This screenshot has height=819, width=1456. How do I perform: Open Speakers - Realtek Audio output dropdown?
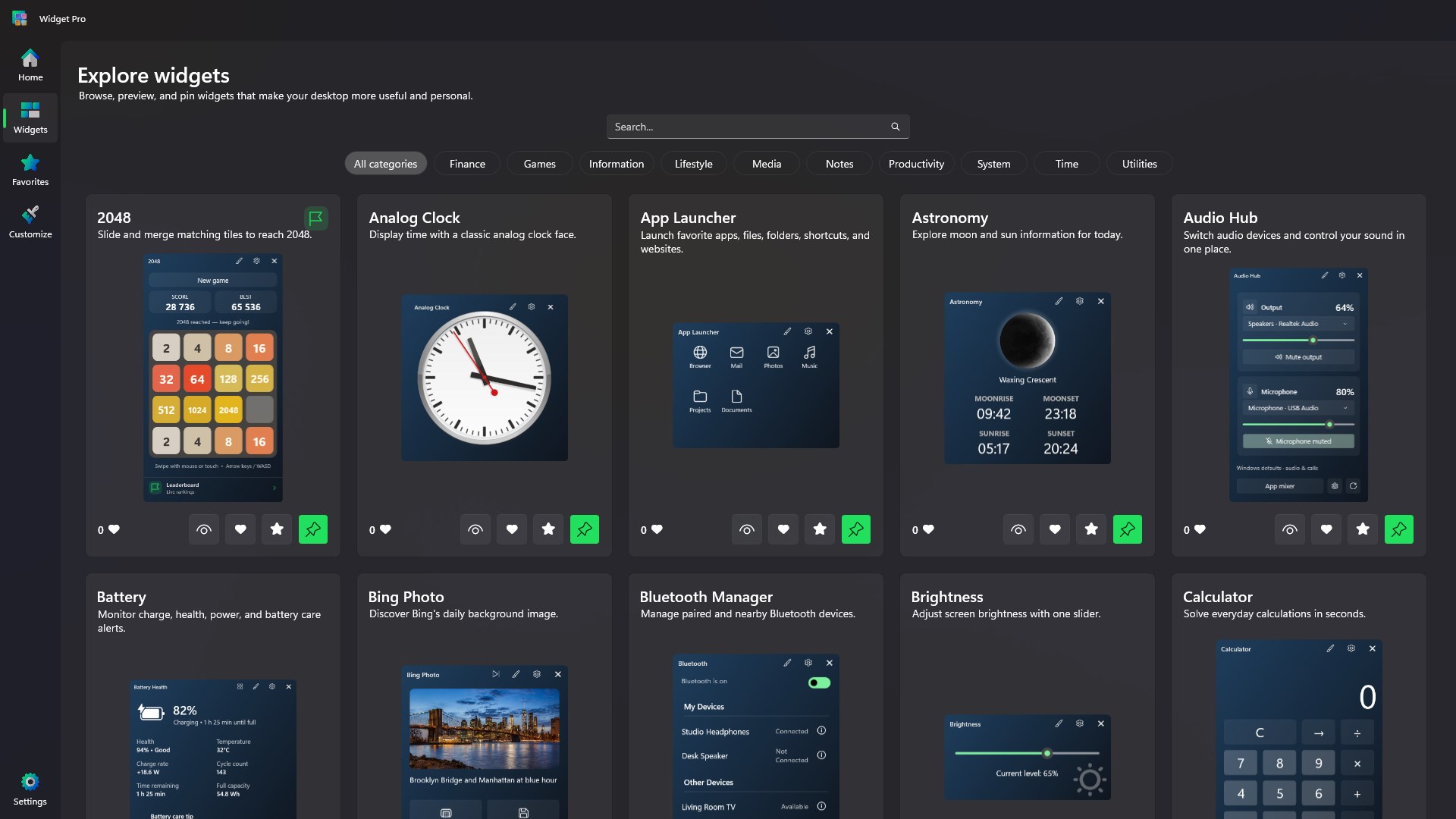click(x=1298, y=324)
